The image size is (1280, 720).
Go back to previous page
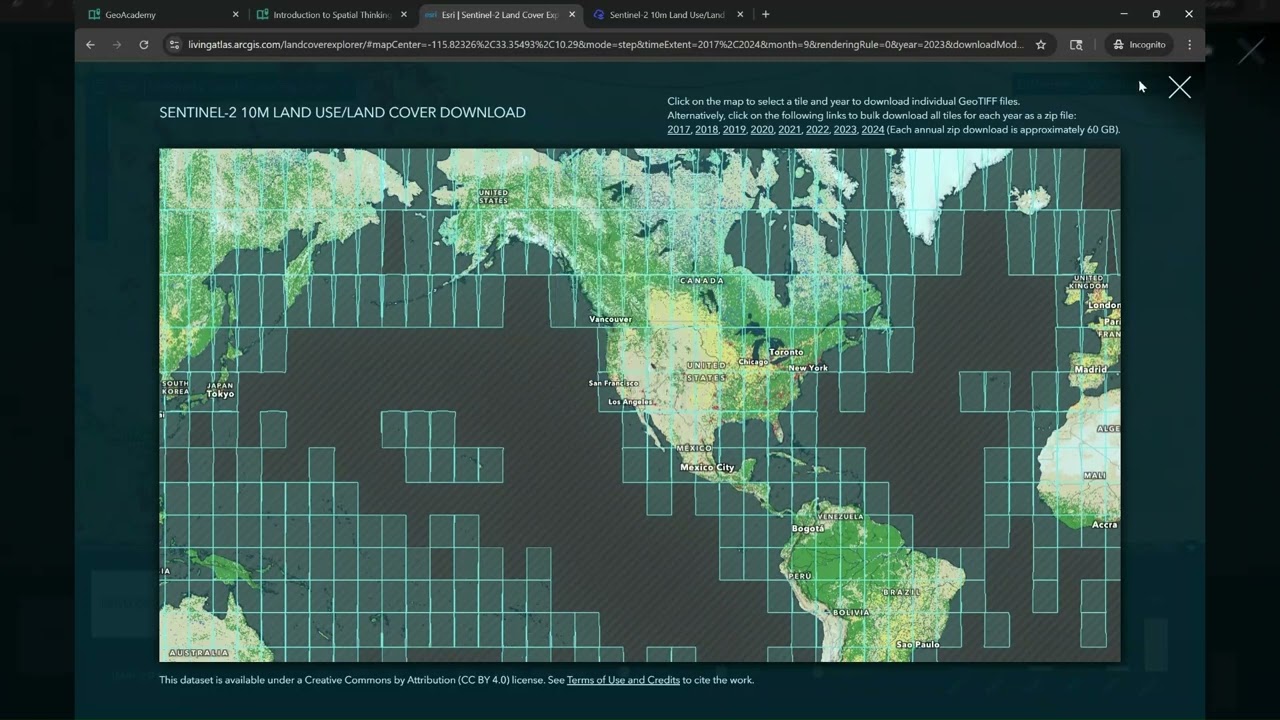pyautogui.click(x=90, y=45)
